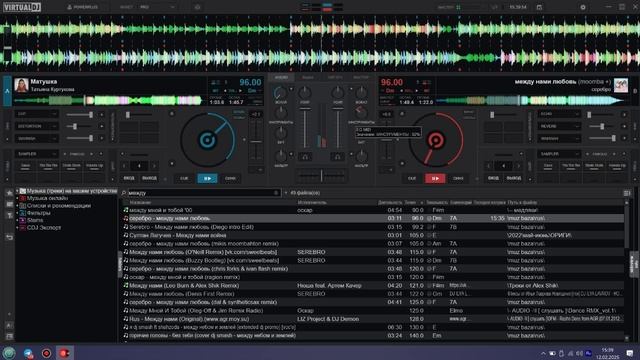Click left deck УСИЛ gain knob
Image resolution: width=640 pixels, height=360 pixels.
pyautogui.click(x=305, y=93)
